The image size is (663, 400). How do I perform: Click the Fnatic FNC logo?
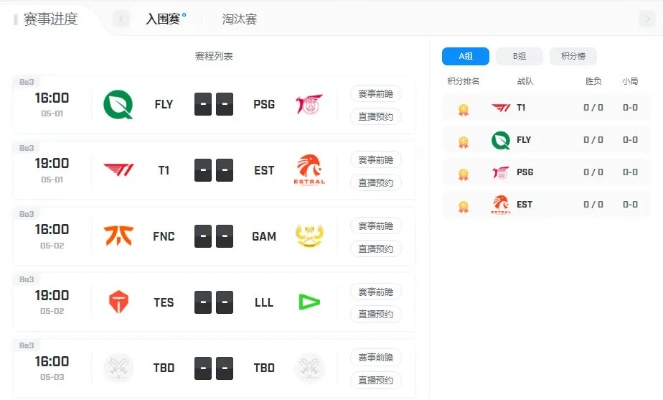pyautogui.click(x=118, y=236)
